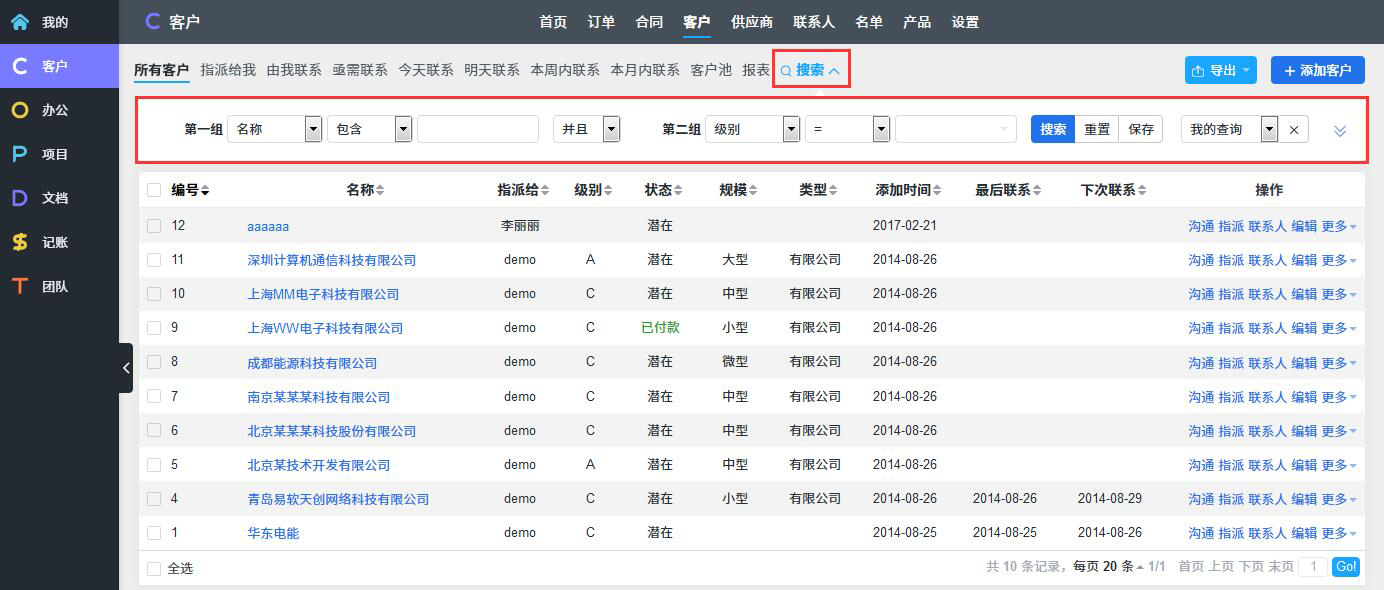Toggle the 全选 select-all checkbox
The height and width of the screenshot is (590, 1384).
click(154, 568)
